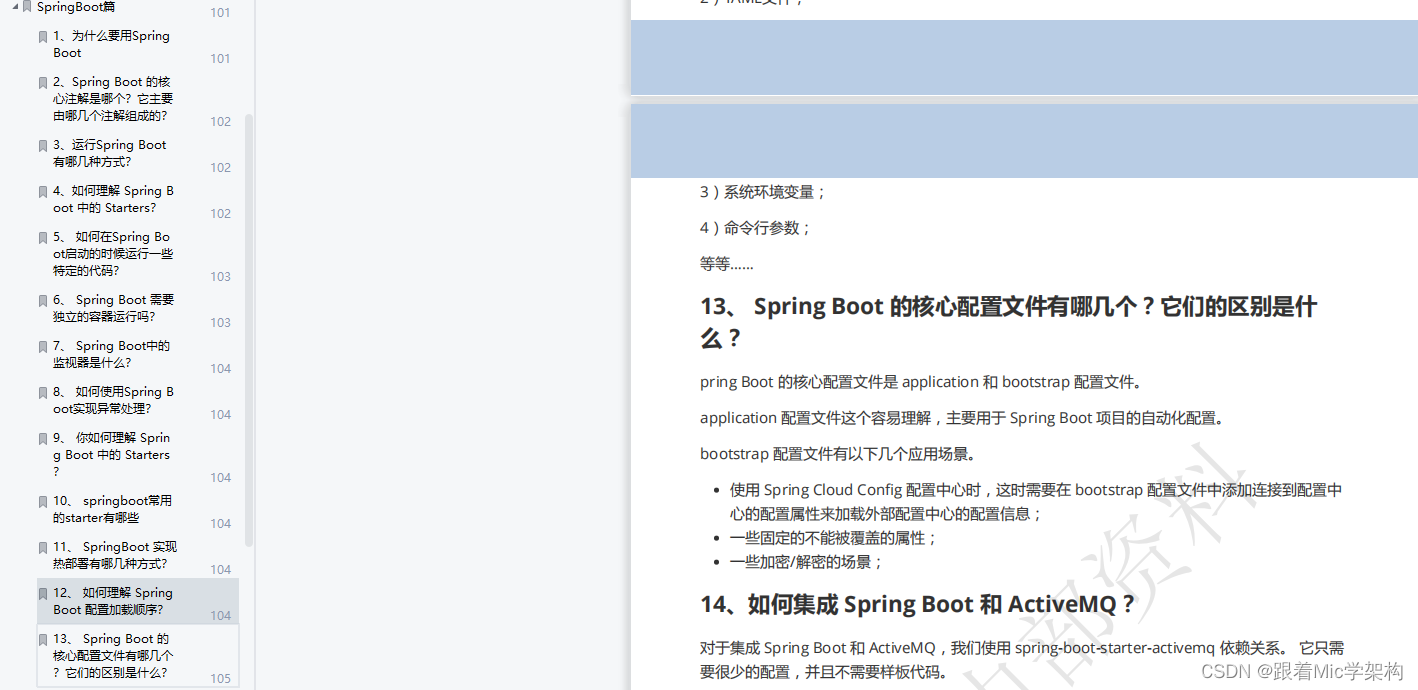
Task: Collapse the SpringBoot篇 outline section
Action: [x=15, y=7]
